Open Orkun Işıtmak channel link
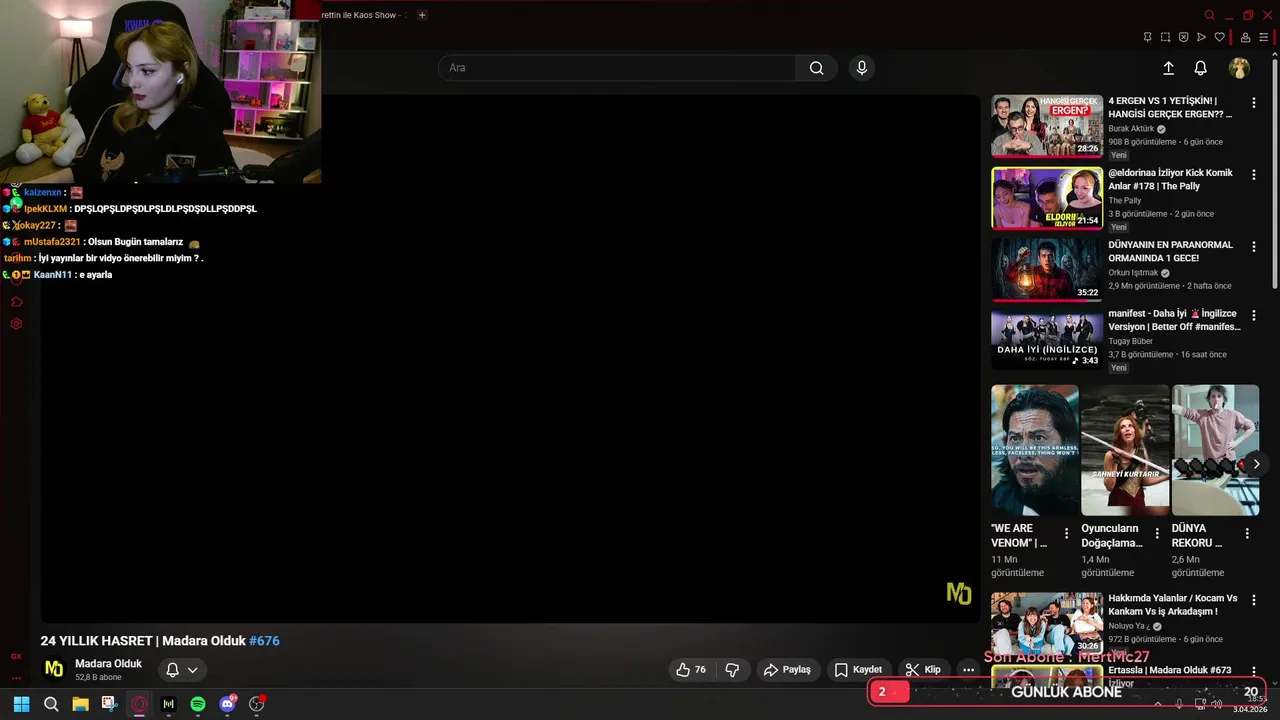This screenshot has width=1280, height=720. tap(1133, 273)
